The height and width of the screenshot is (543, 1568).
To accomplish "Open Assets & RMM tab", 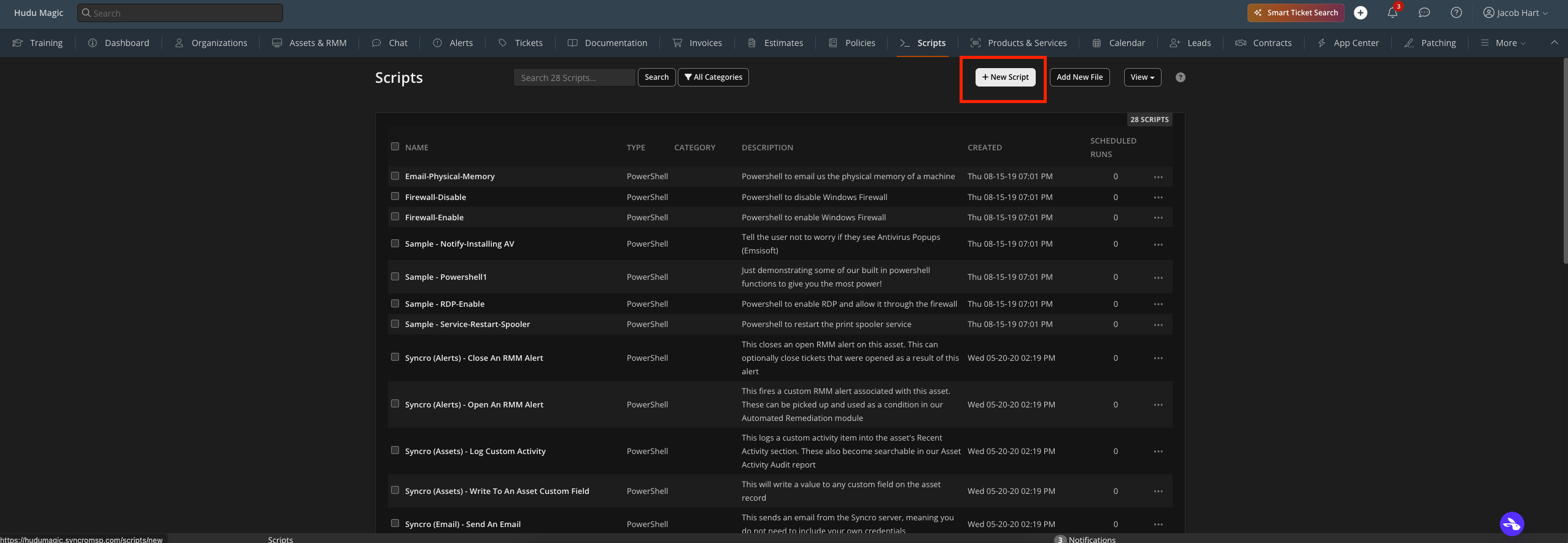I will coord(309,43).
